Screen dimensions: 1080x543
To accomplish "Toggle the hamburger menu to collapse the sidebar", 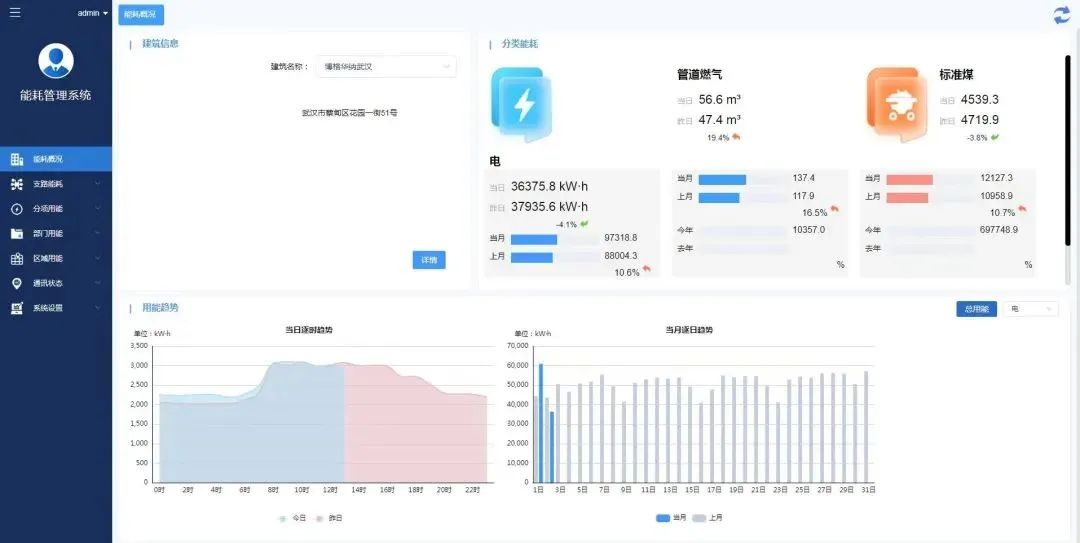I will tap(14, 12).
